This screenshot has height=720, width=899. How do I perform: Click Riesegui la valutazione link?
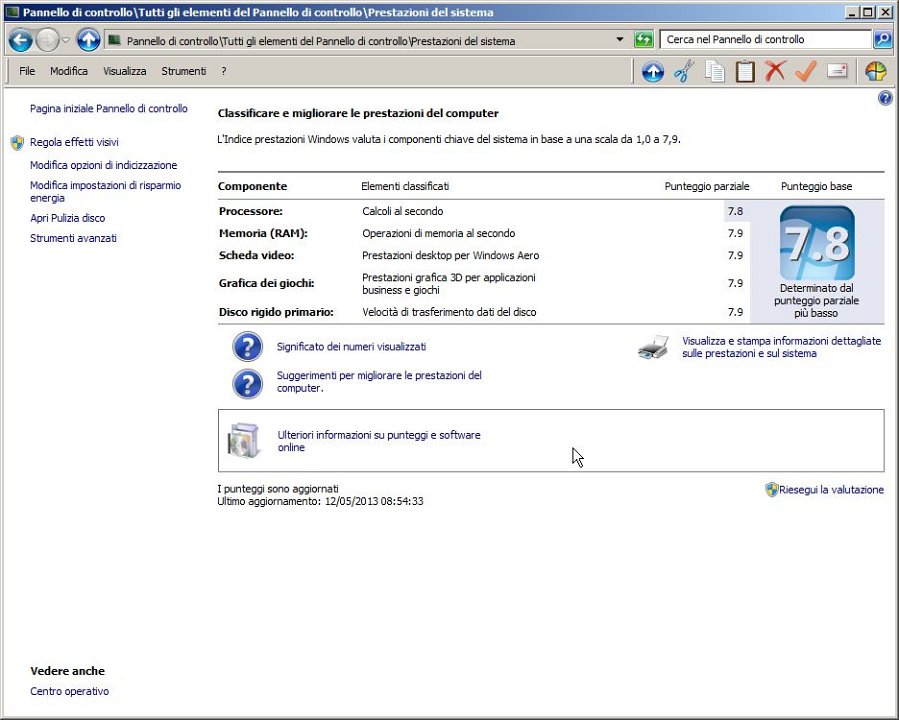click(831, 490)
